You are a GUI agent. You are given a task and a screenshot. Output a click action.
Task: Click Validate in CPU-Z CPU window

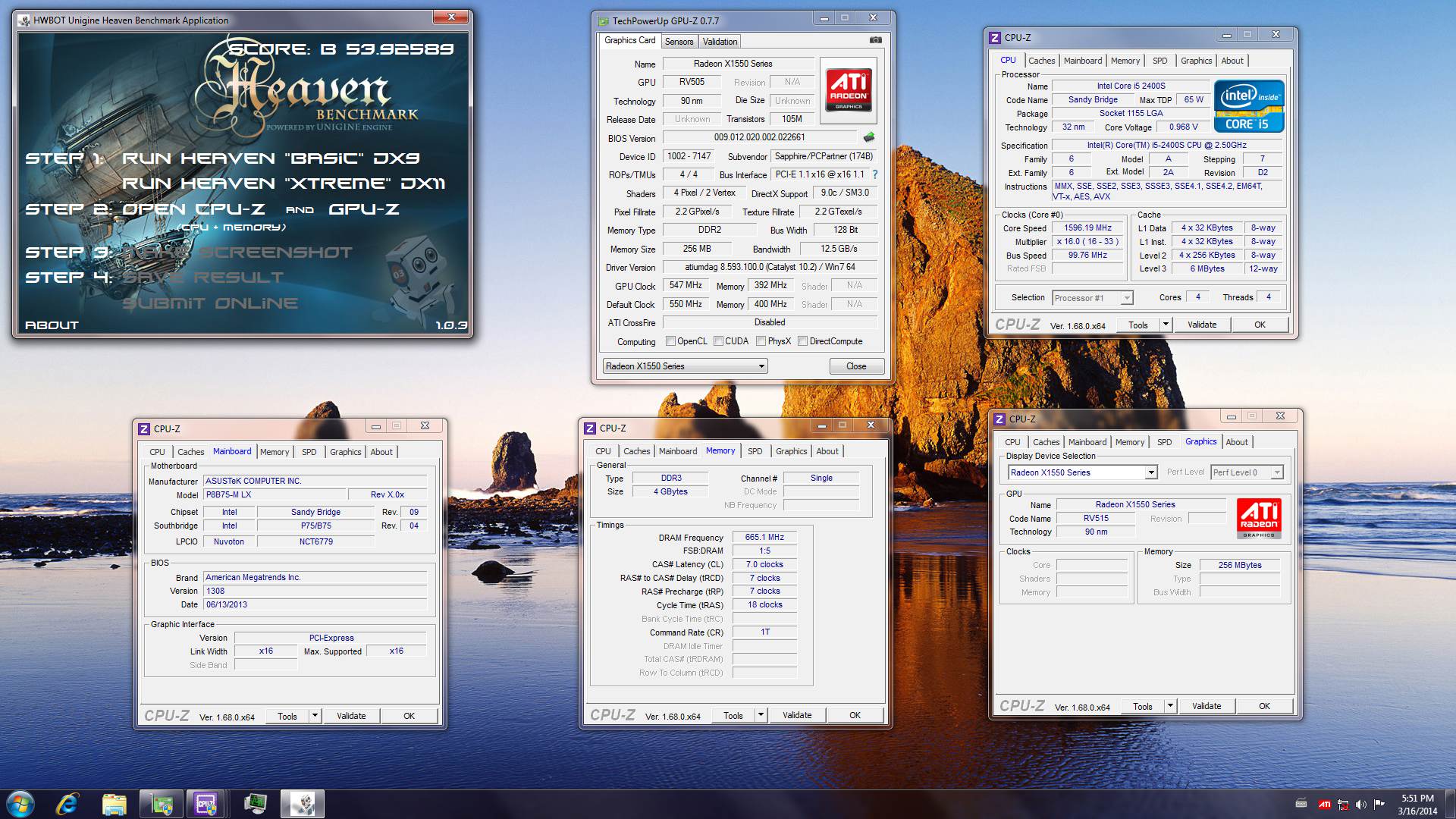coord(1202,325)
